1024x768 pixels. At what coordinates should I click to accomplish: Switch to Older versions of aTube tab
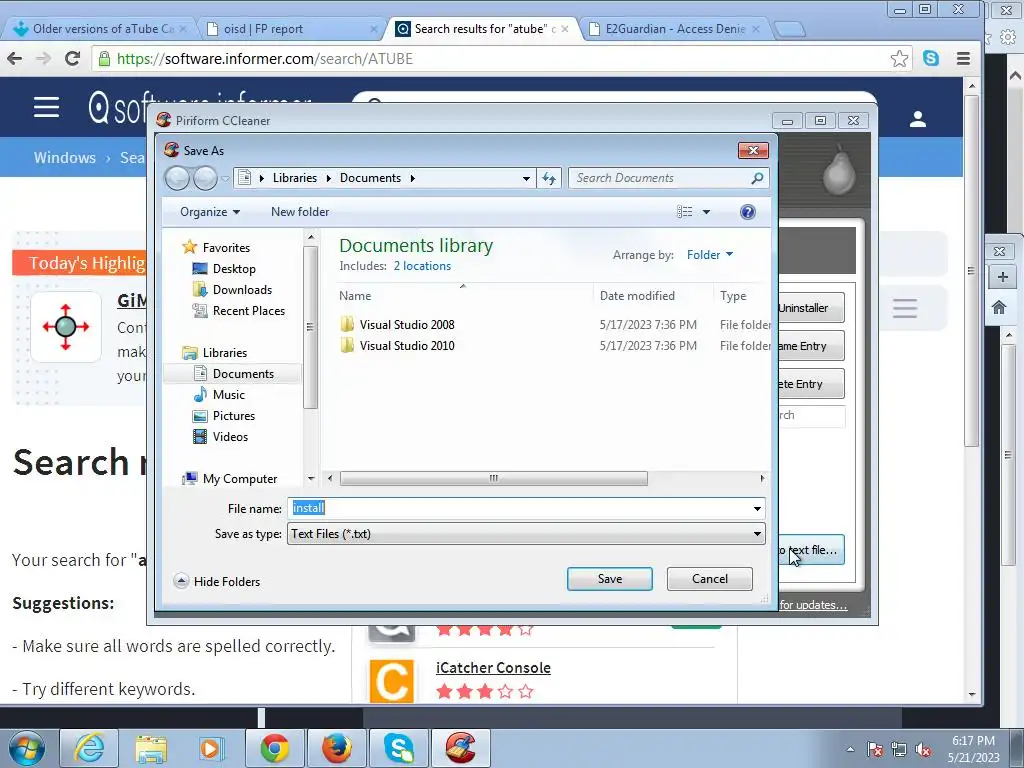pyautogui.click(x=103, y=29)
